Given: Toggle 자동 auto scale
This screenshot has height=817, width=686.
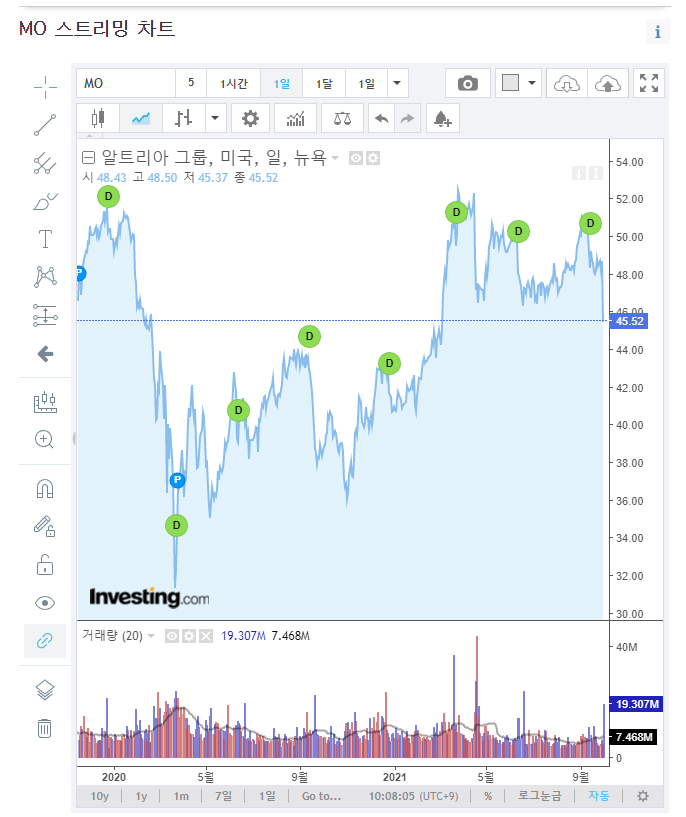Looking at the screenshot, I should coord(598,796).
